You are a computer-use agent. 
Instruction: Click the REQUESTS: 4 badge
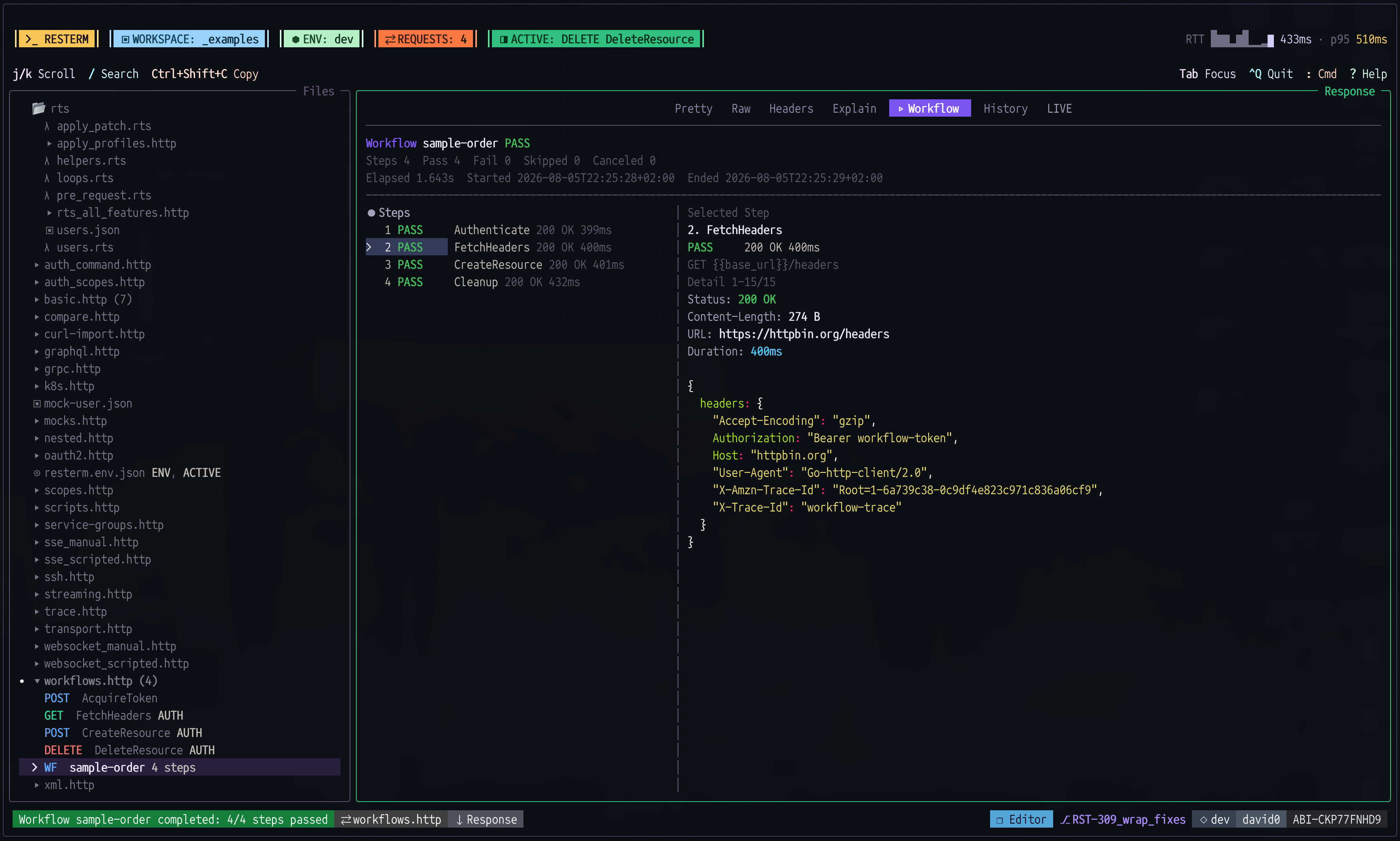(x=425, y=39)
